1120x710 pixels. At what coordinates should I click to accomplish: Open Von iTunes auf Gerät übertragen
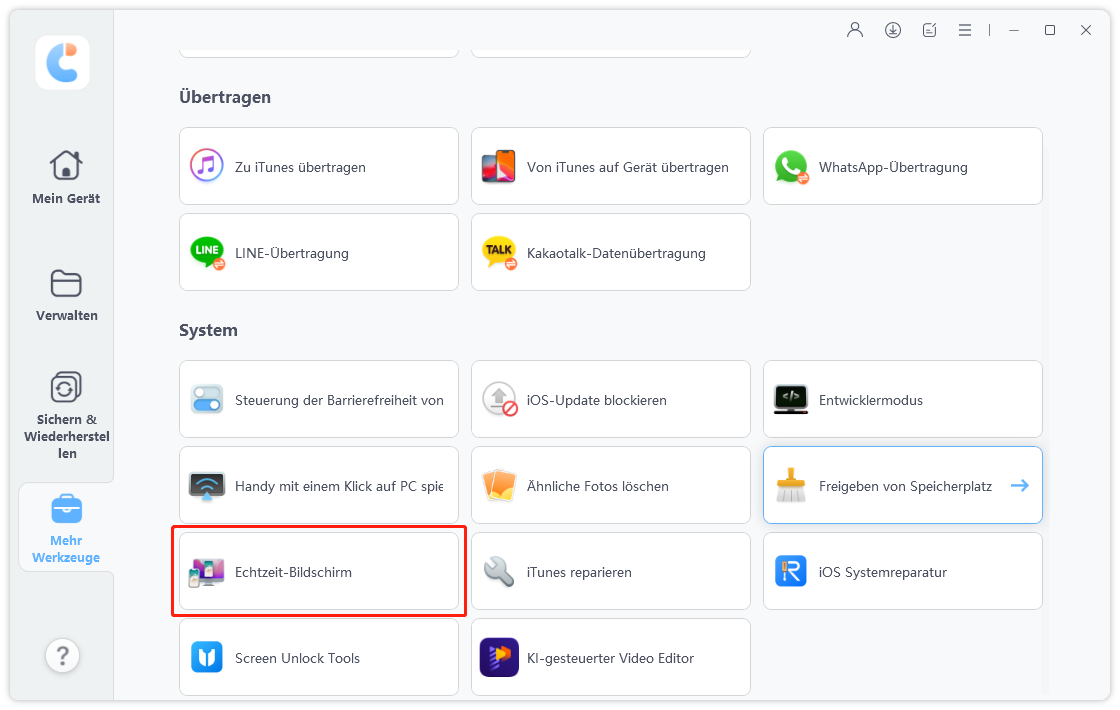(x=611, y=166)
